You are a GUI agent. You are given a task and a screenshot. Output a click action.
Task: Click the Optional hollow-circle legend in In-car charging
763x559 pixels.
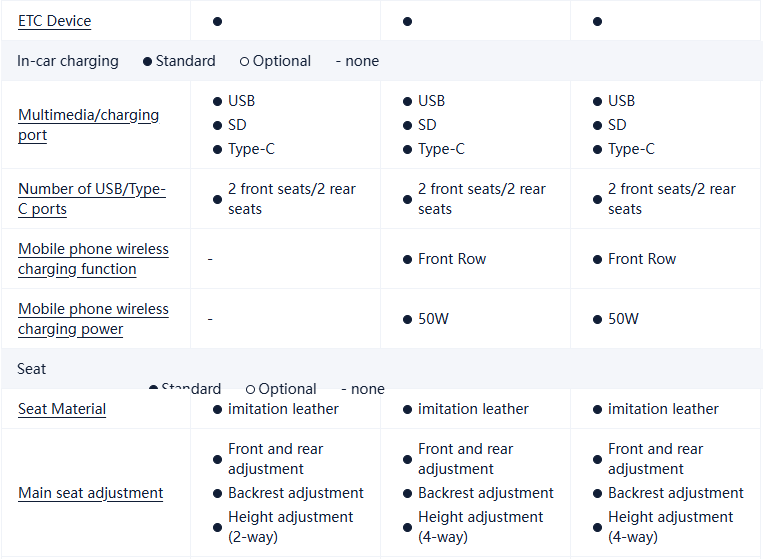point(275,61)
